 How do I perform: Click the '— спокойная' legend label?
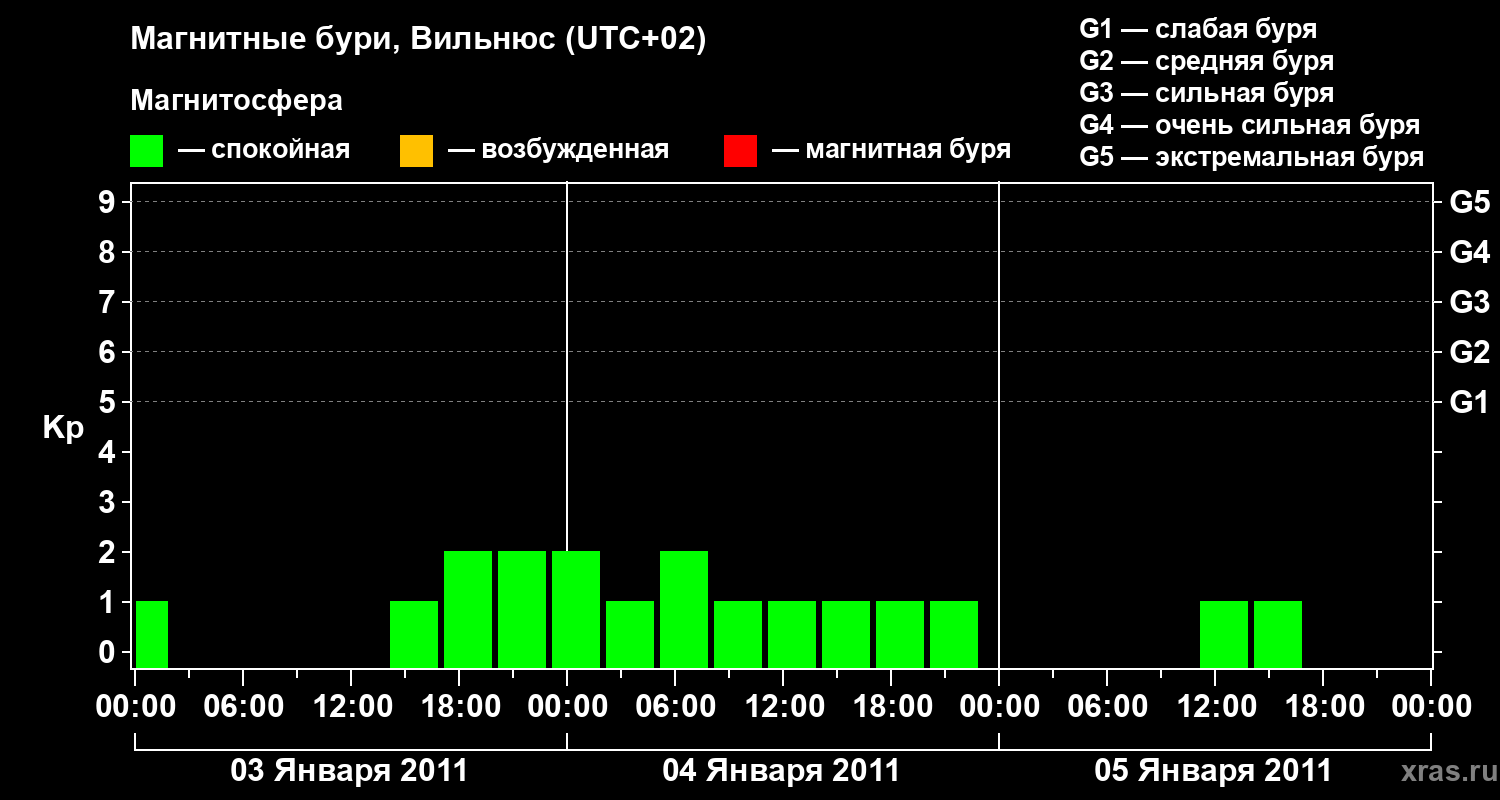tap(264, 150)
